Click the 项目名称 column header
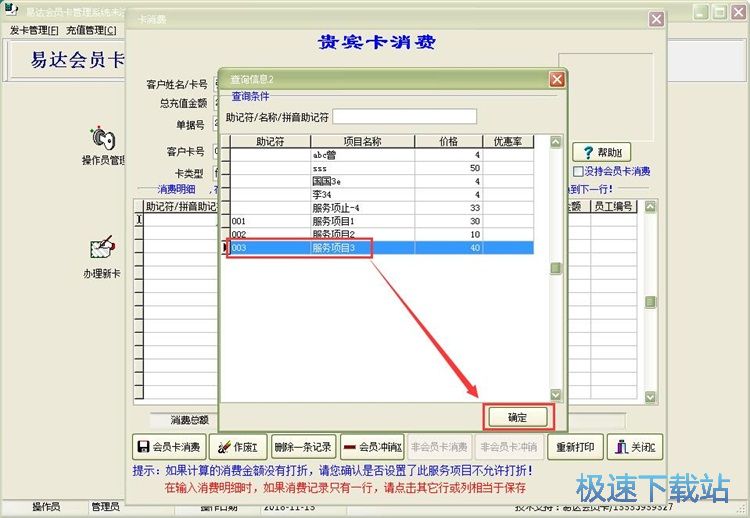Screen dimensions: 750x518 click(363, 142)
